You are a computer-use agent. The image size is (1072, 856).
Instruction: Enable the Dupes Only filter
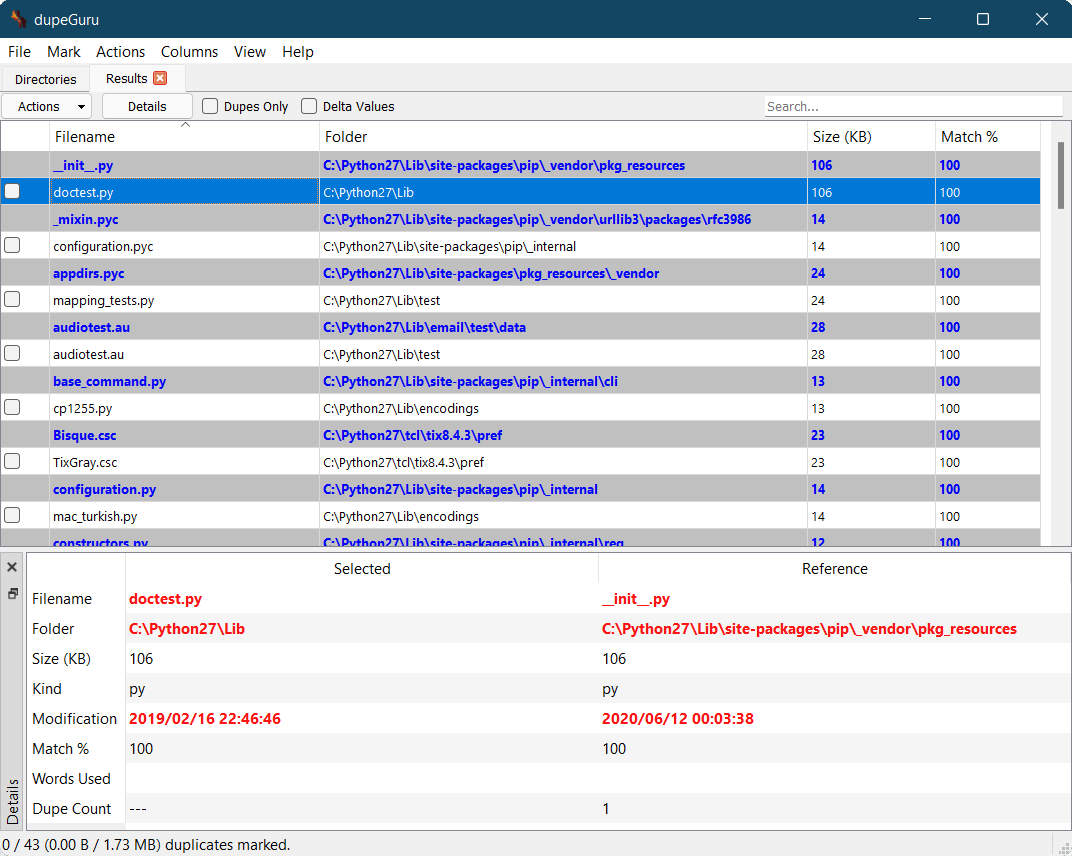pyautogui.click(x=209, y=106)
